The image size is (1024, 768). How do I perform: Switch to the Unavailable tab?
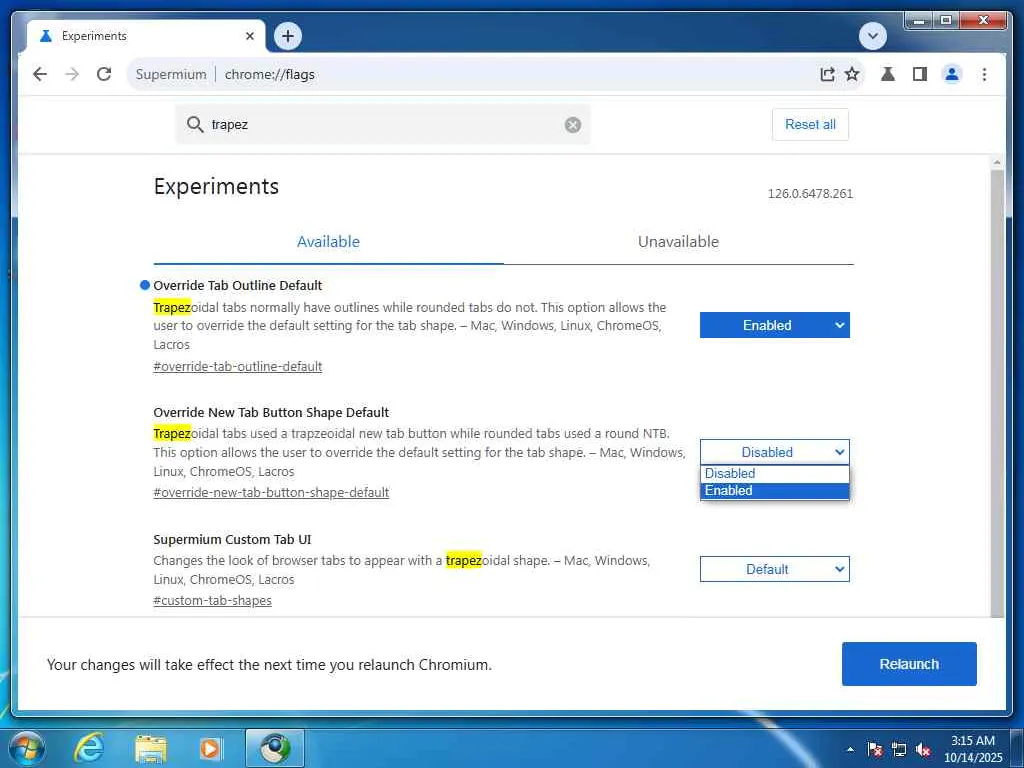pos(678,242)
